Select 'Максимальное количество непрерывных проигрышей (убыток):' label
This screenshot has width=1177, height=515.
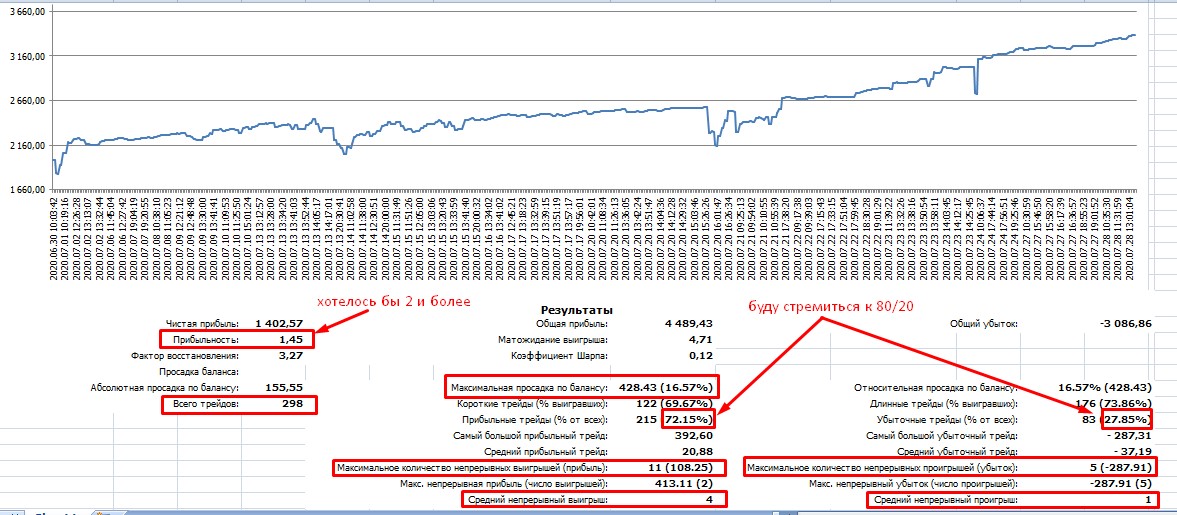coord(884,468)
